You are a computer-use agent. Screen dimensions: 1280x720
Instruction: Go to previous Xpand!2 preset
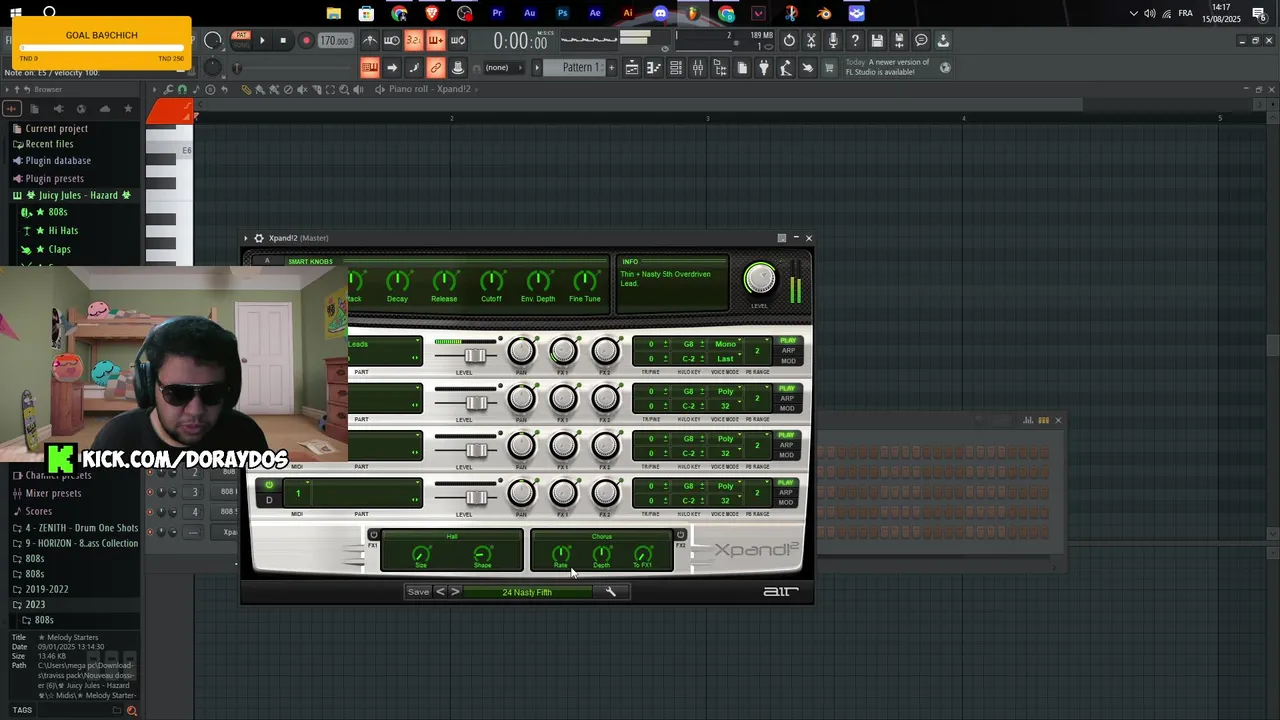point(440,592)
